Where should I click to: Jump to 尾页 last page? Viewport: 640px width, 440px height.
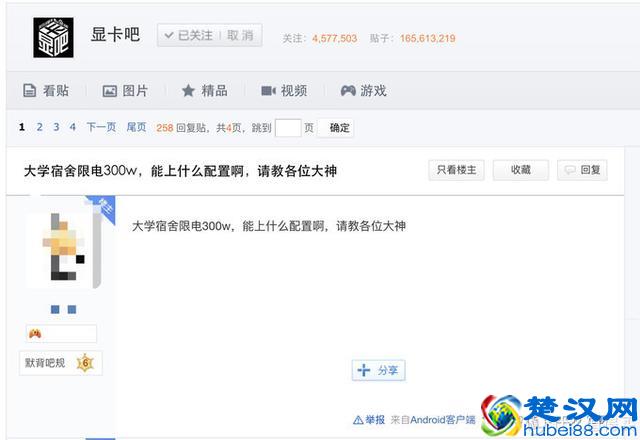click(x=136, y=127)
